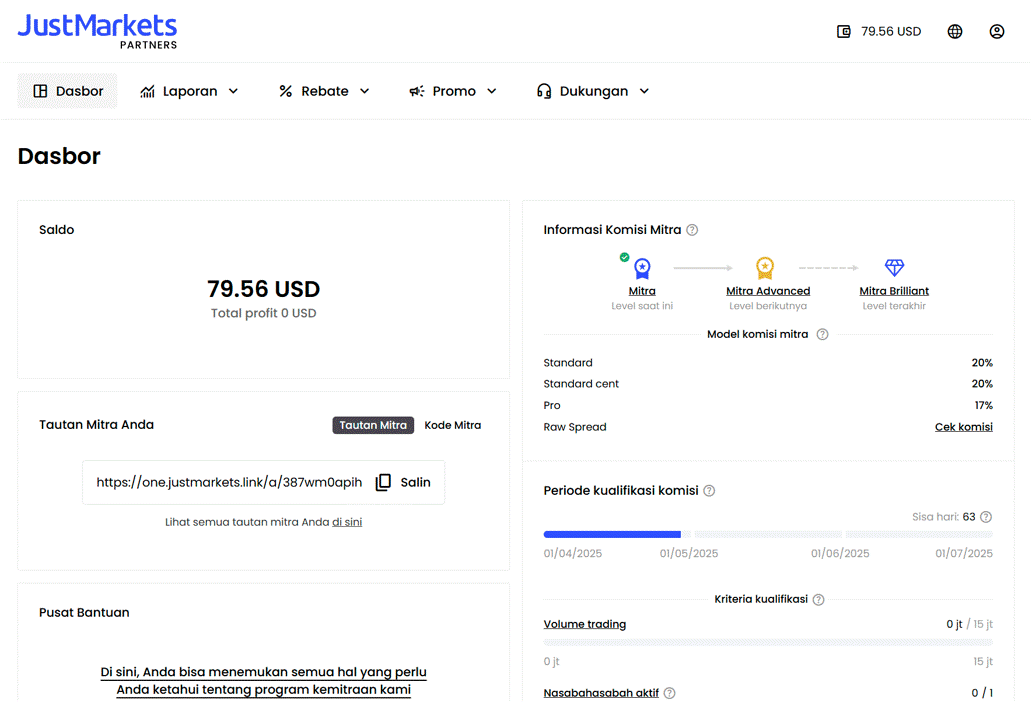Click the Total profit 0 USD text
Screen dimensions: 1032x720
point(263,313)
